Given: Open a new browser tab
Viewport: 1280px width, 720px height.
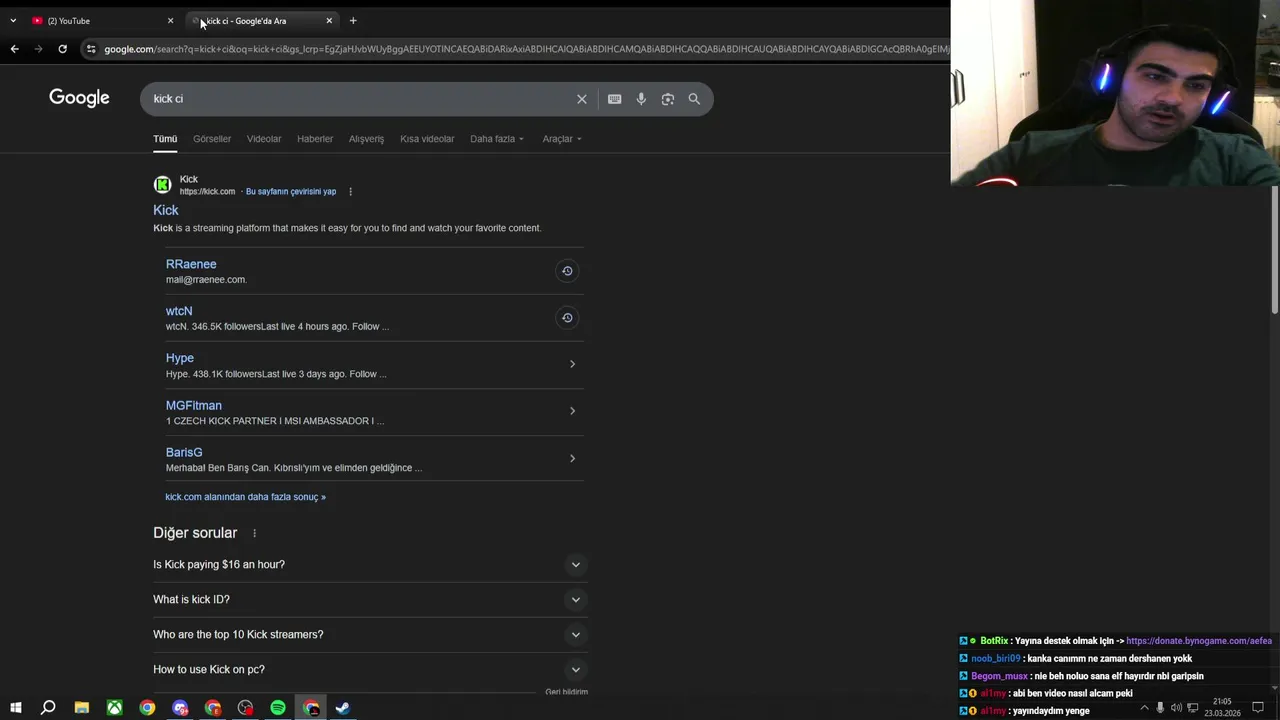Looking at the screenshot, I should point(353,21).
